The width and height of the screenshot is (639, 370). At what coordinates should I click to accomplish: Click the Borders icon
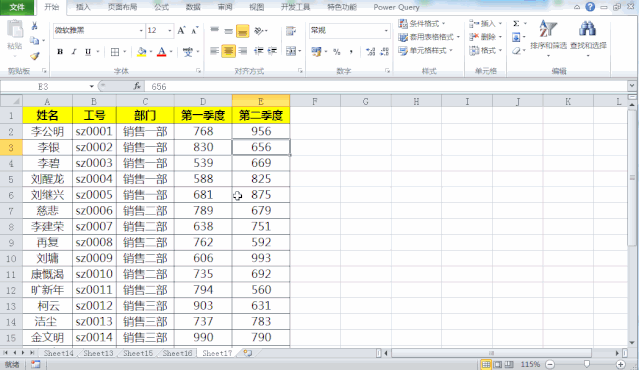tap(115, 52)
